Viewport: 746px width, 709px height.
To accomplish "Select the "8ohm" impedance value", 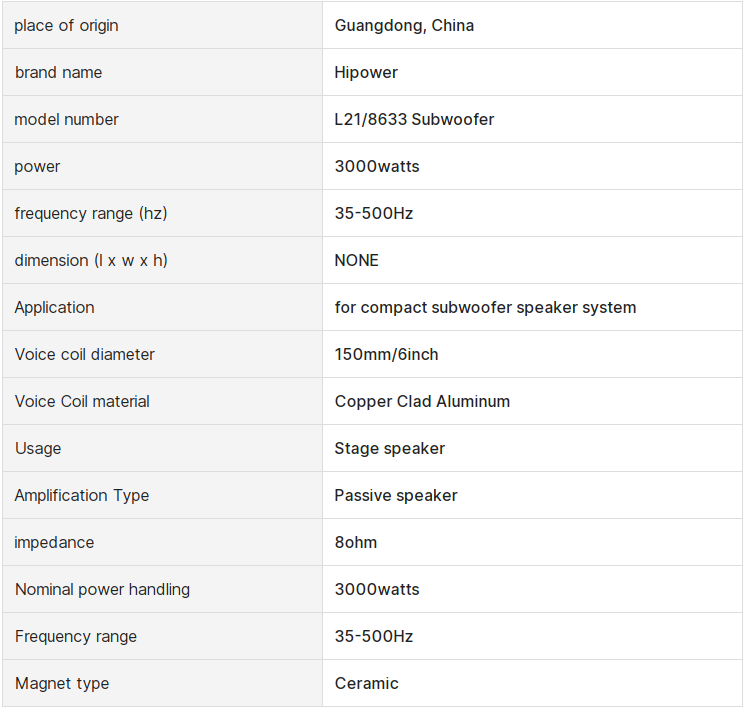I will pos(356,543).
